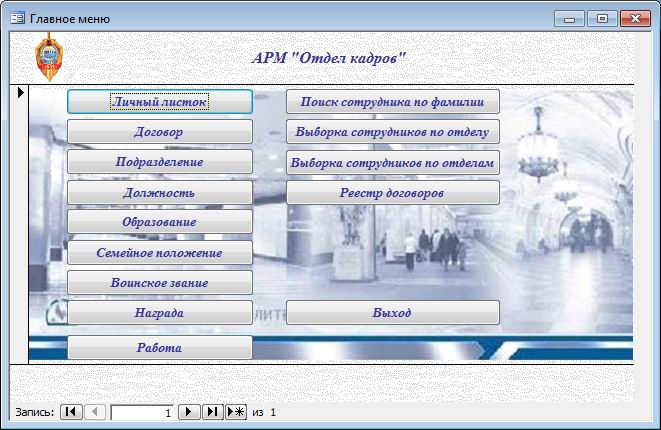Click the Договор button
This screenshot has height=430, width=661.
[160, 132]
